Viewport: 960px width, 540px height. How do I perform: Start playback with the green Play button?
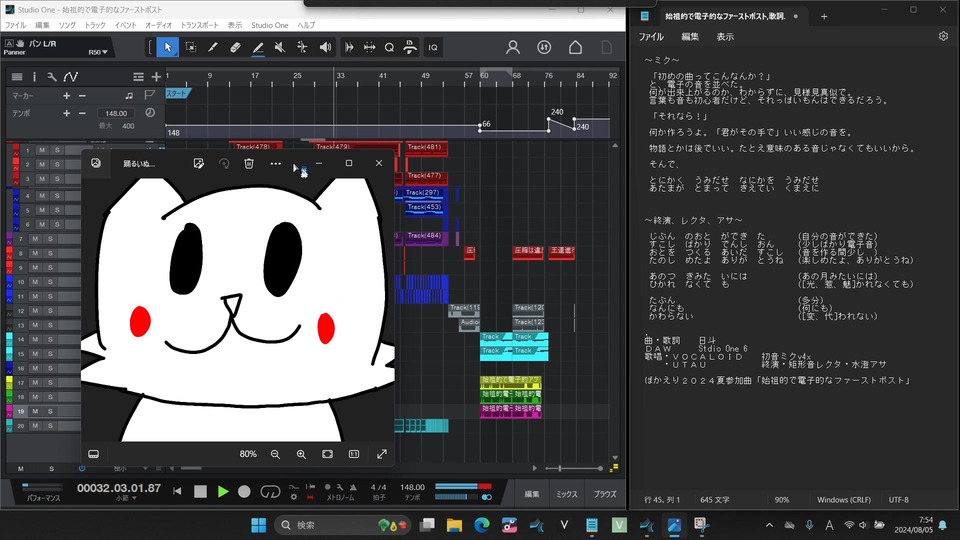click(x=223, y=491)
